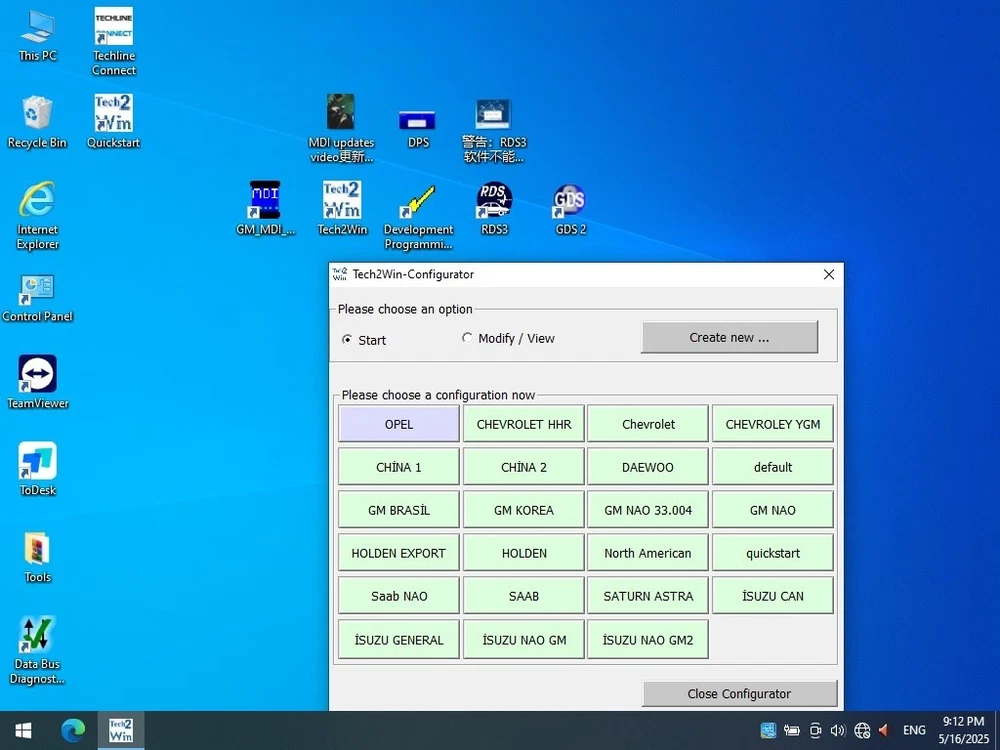This screenshot has width=1000, height=750.
Task: Open TeamViewer from the desktop
Action: tap(37, 376)
